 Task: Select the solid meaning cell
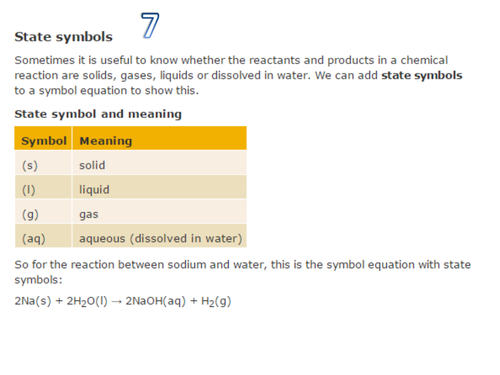click(x=159, y=163)
